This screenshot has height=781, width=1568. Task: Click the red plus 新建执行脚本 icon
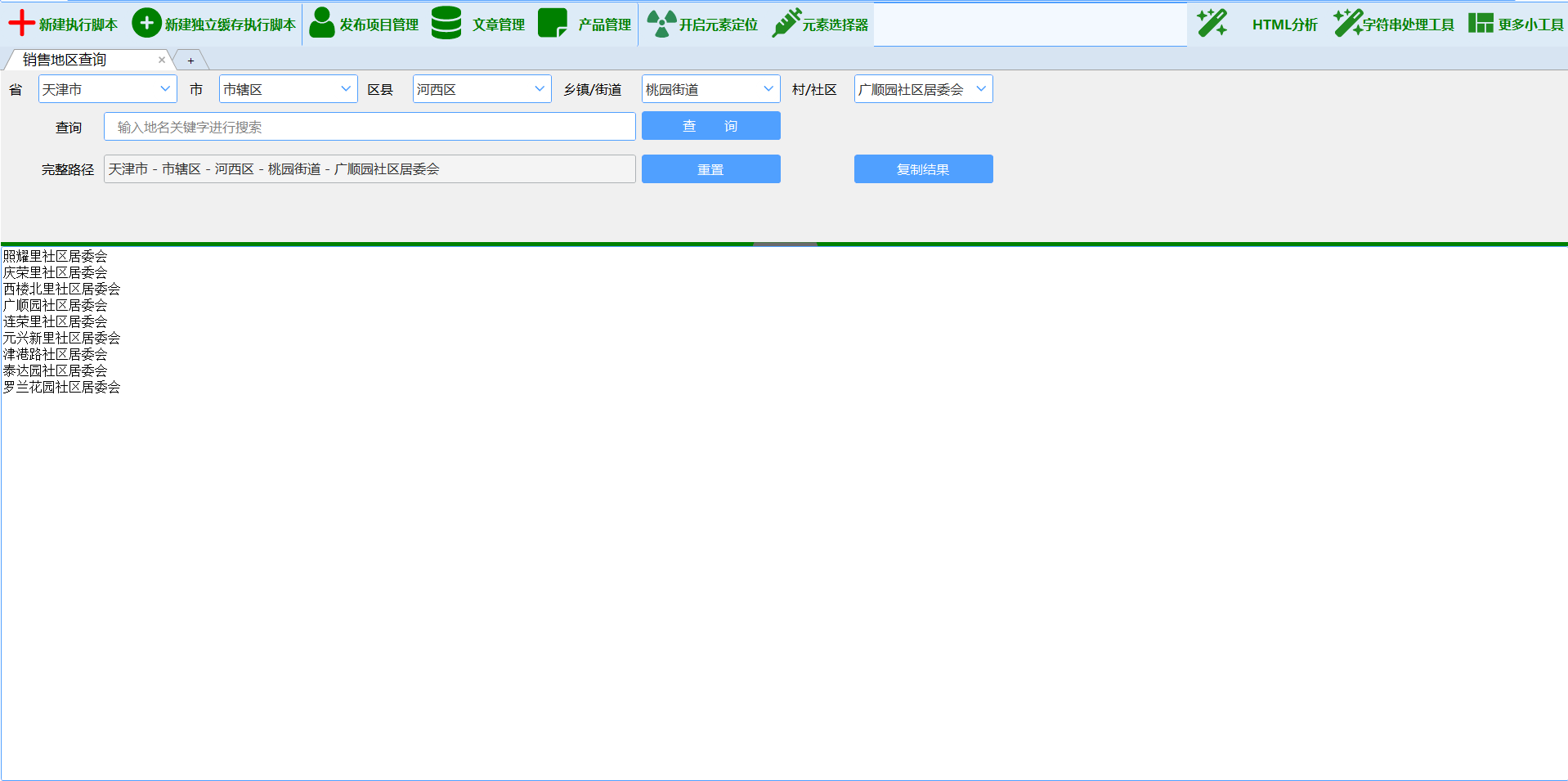pos(21,24)
